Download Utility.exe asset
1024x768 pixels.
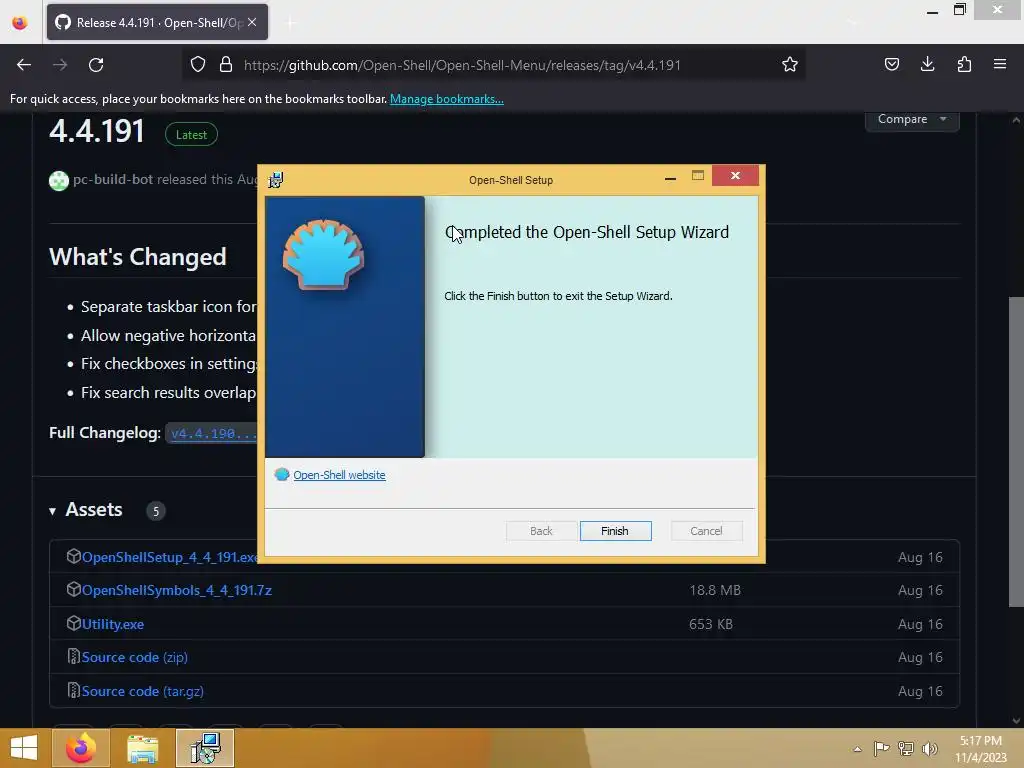[113, 624]
